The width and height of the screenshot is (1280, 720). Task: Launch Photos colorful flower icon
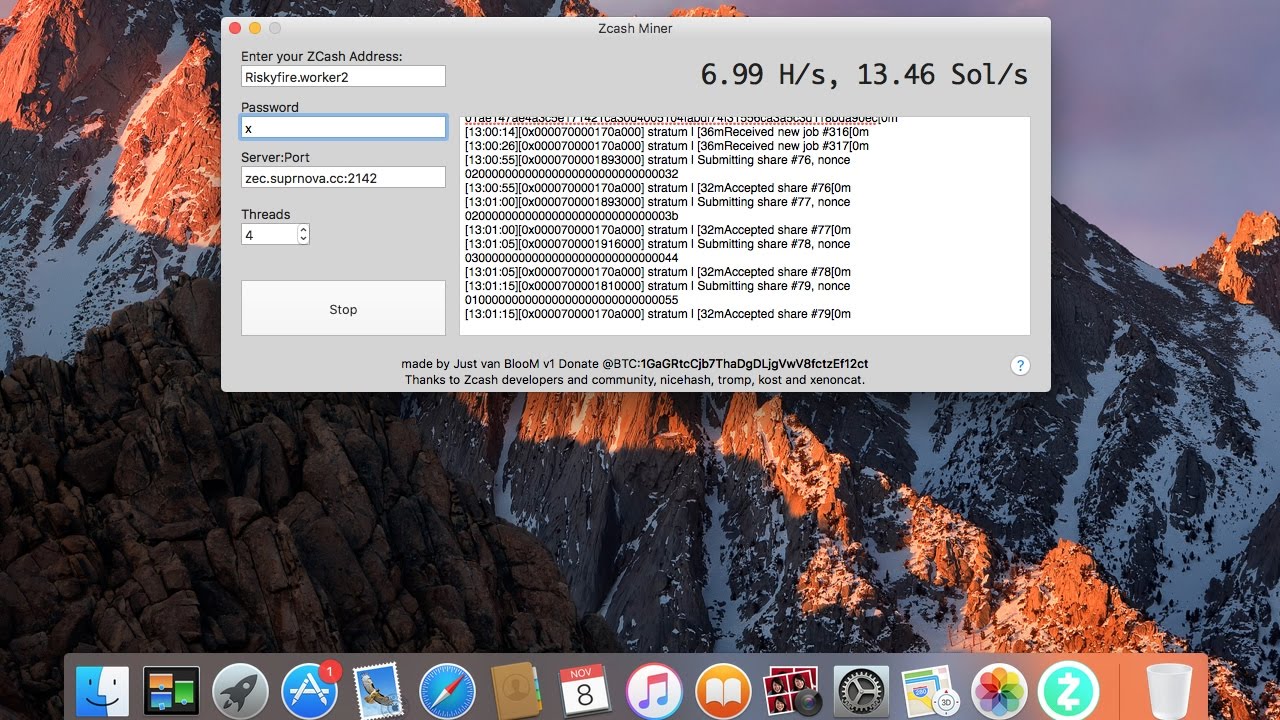click(999, 691)
